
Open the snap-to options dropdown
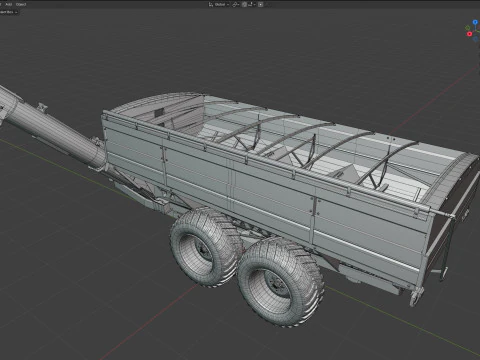[252, 4]
